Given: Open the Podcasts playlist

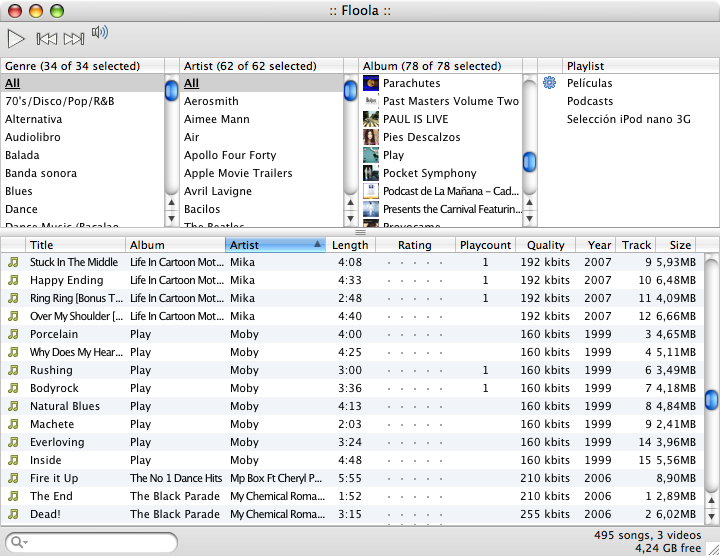Looking at the screenshot, I should click(x=590, y=101).
